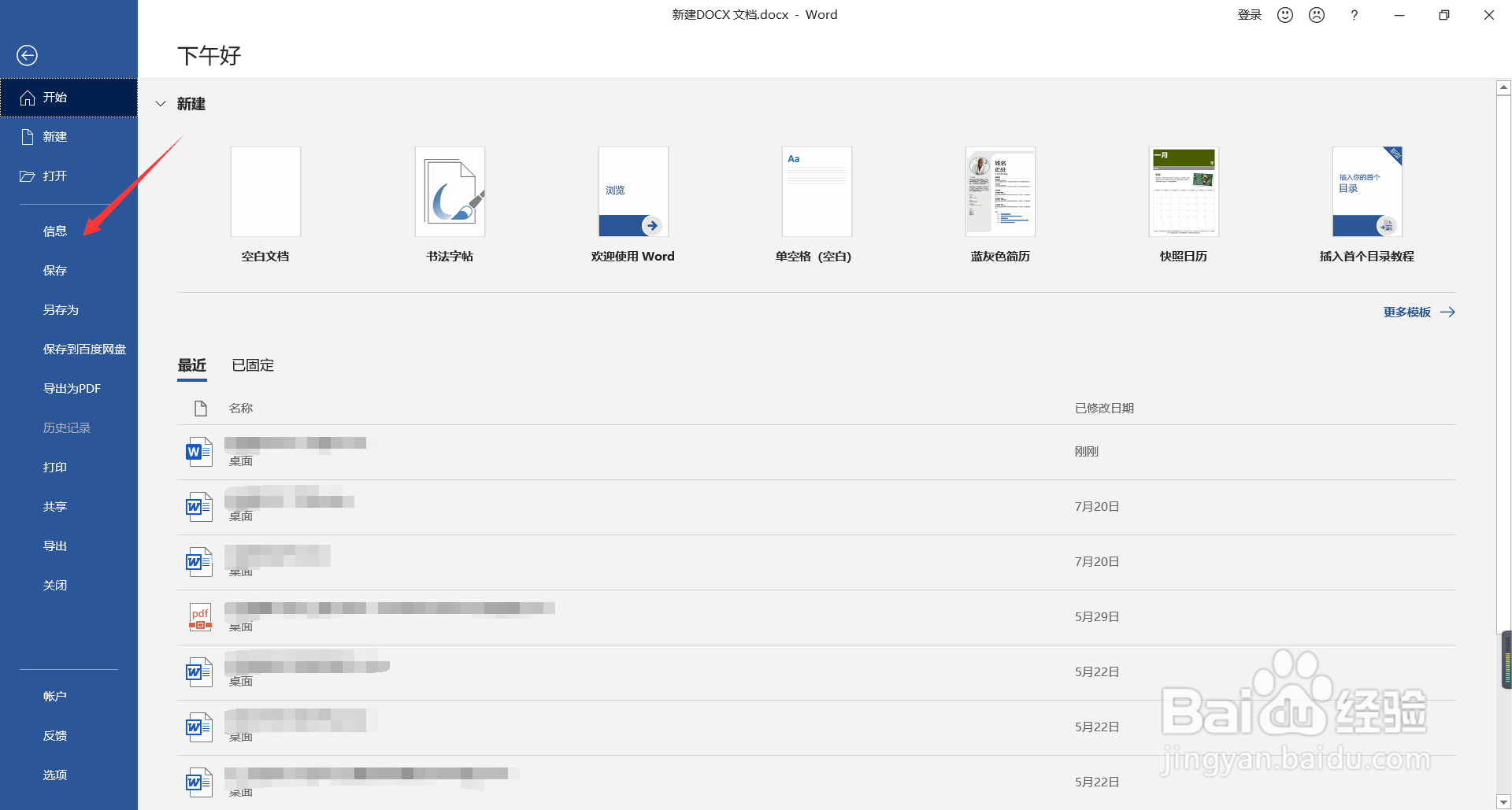The width and height of the screenshot is (1512, 810).
Task: Open the help question mark icon
Action: click(x=1354, y=15)
